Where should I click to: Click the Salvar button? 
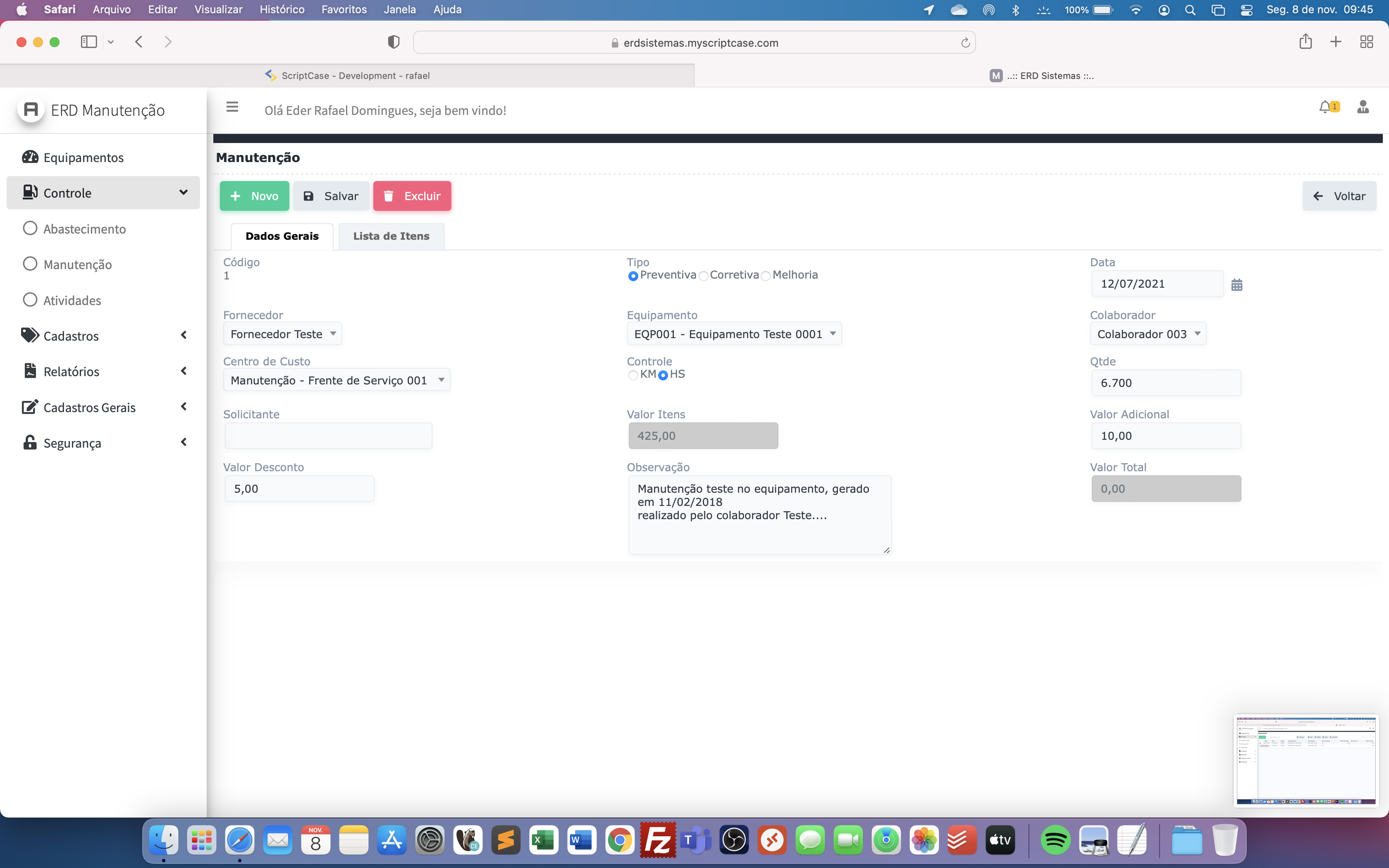tap(331, 196)
